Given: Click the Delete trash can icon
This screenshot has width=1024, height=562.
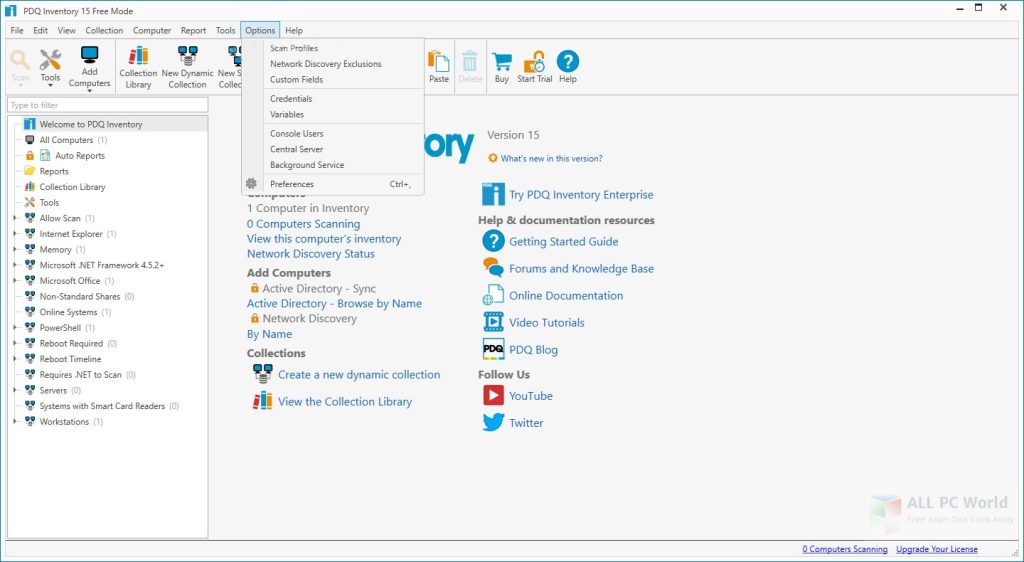Looking at the screenshot, I should coord(470,61).
